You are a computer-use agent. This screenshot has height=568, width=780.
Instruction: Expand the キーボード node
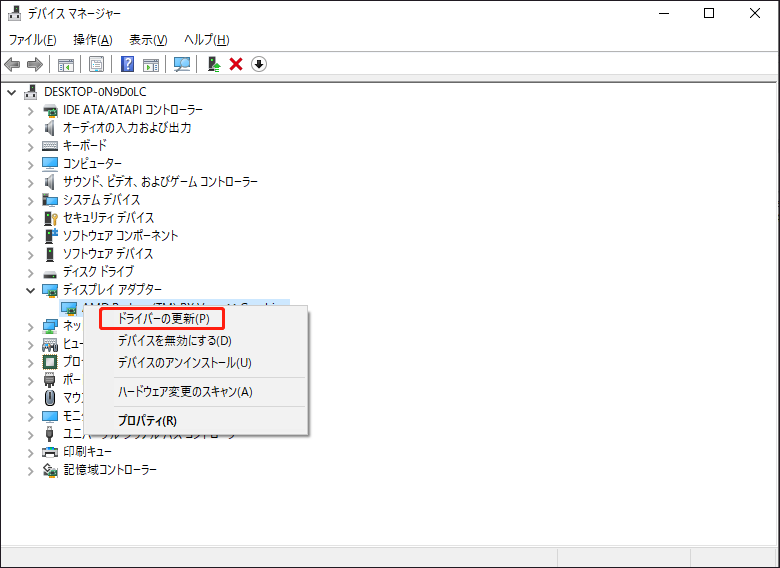pyautogui.click(x=31, y=147)
